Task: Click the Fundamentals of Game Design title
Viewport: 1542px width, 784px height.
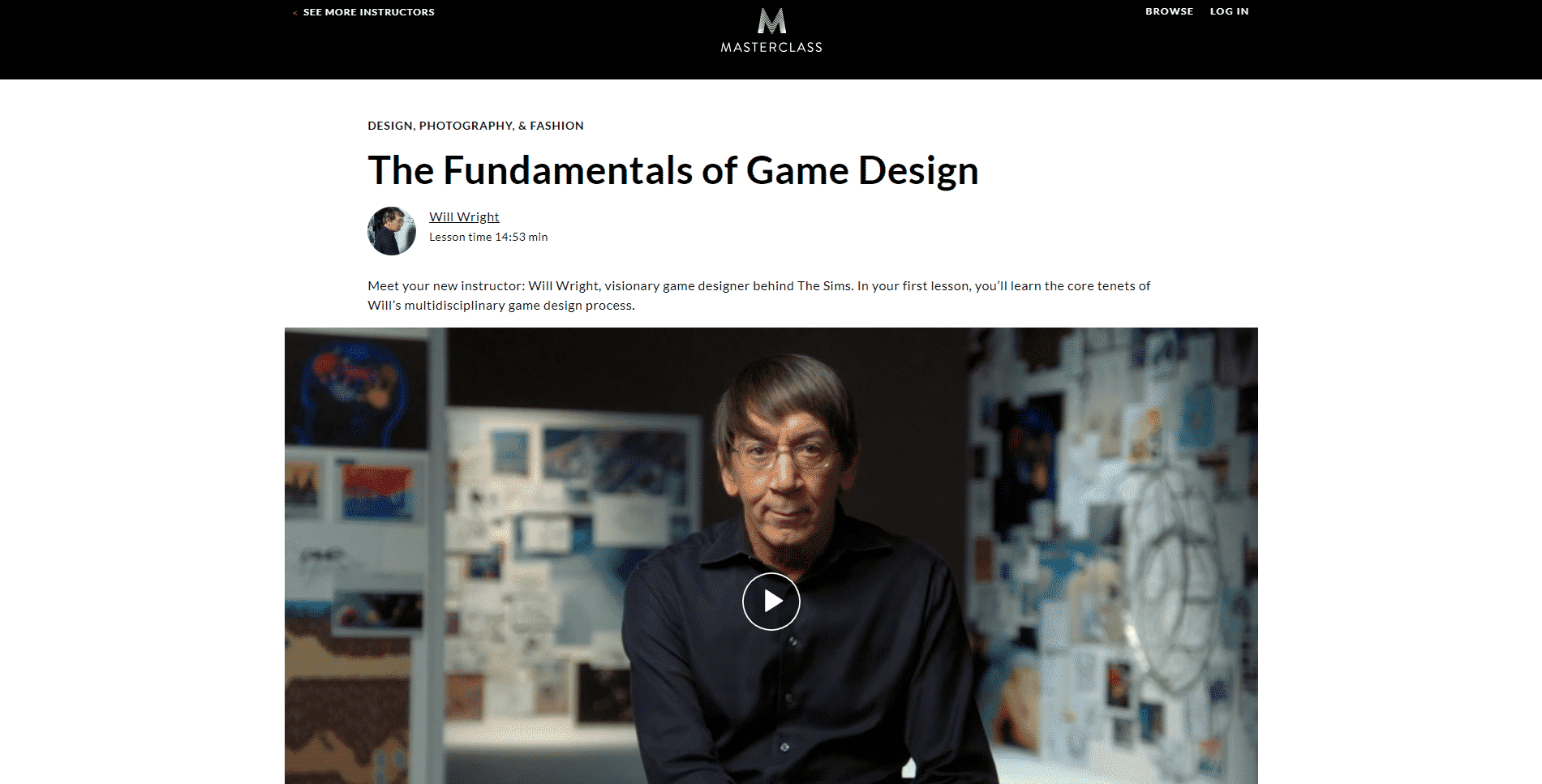Action: [672, 171]
